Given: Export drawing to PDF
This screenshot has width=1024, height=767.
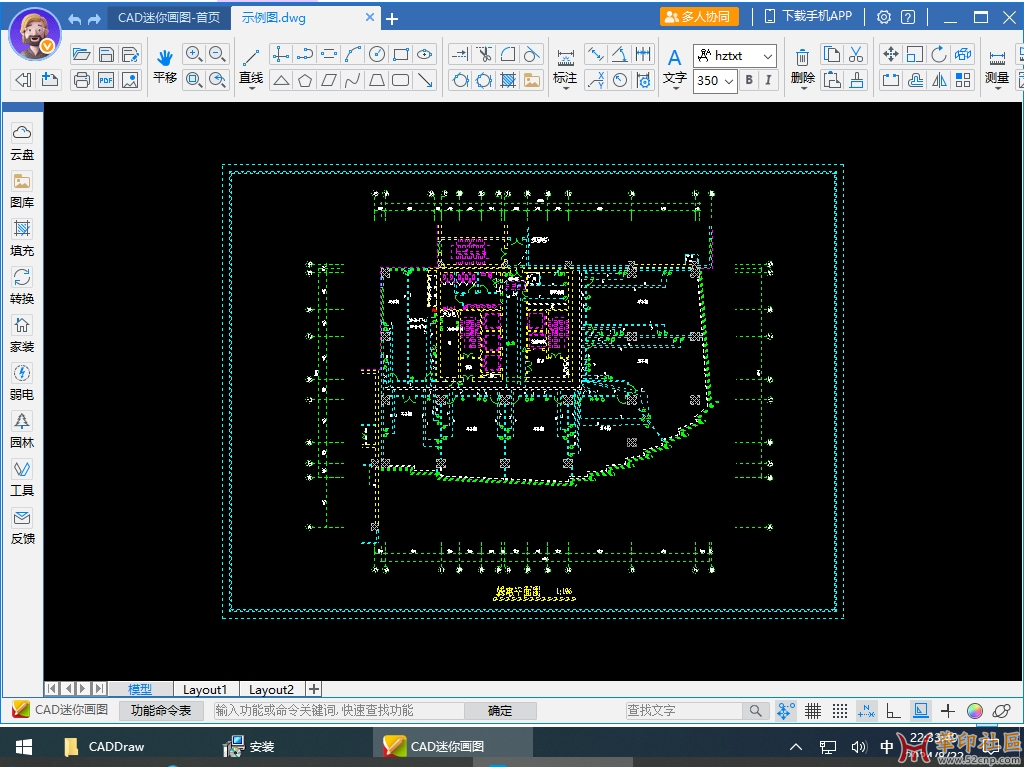Looking at the screenshot, I should (106, 80).
